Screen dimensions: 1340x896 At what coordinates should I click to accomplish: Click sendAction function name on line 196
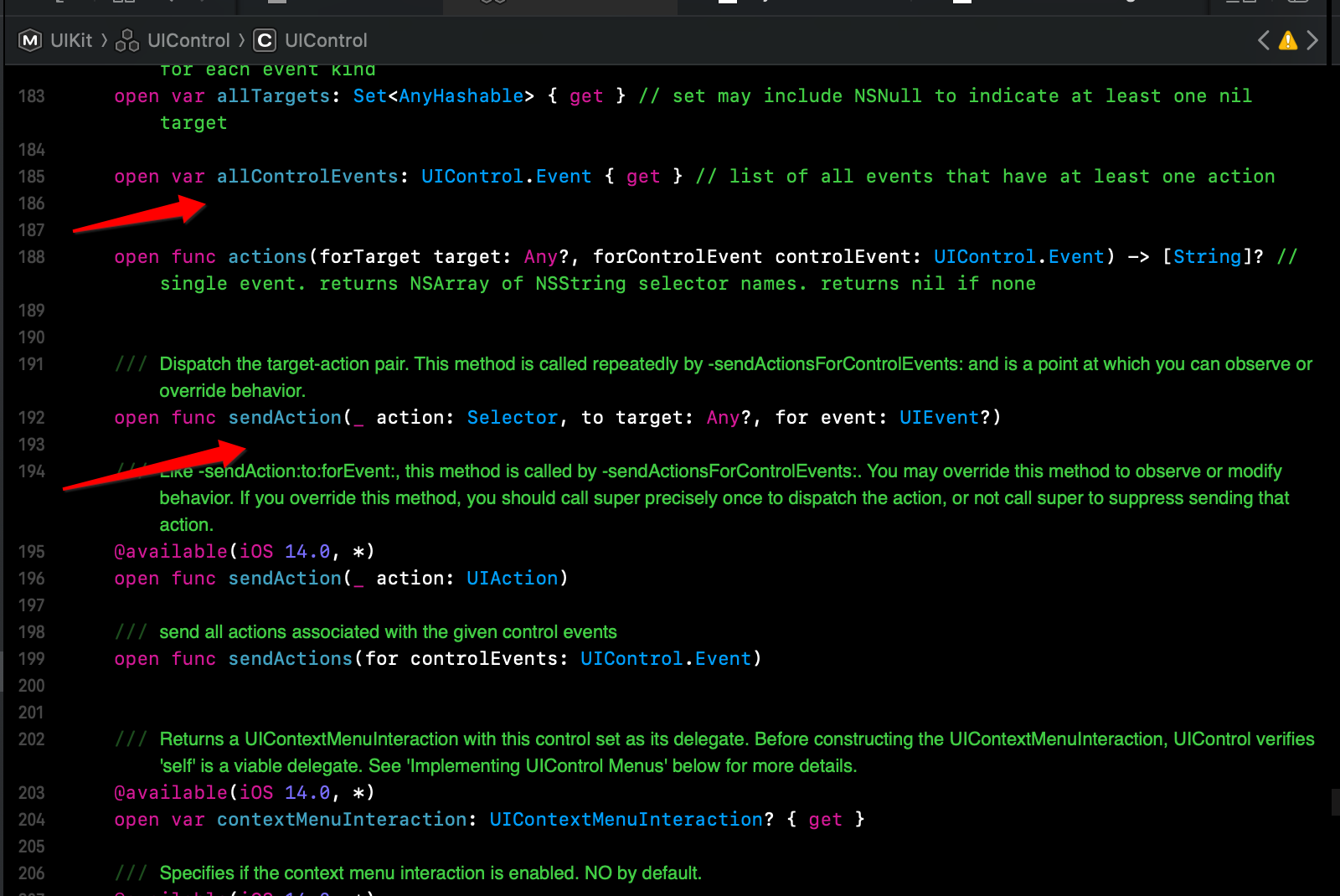pos(285,579)
